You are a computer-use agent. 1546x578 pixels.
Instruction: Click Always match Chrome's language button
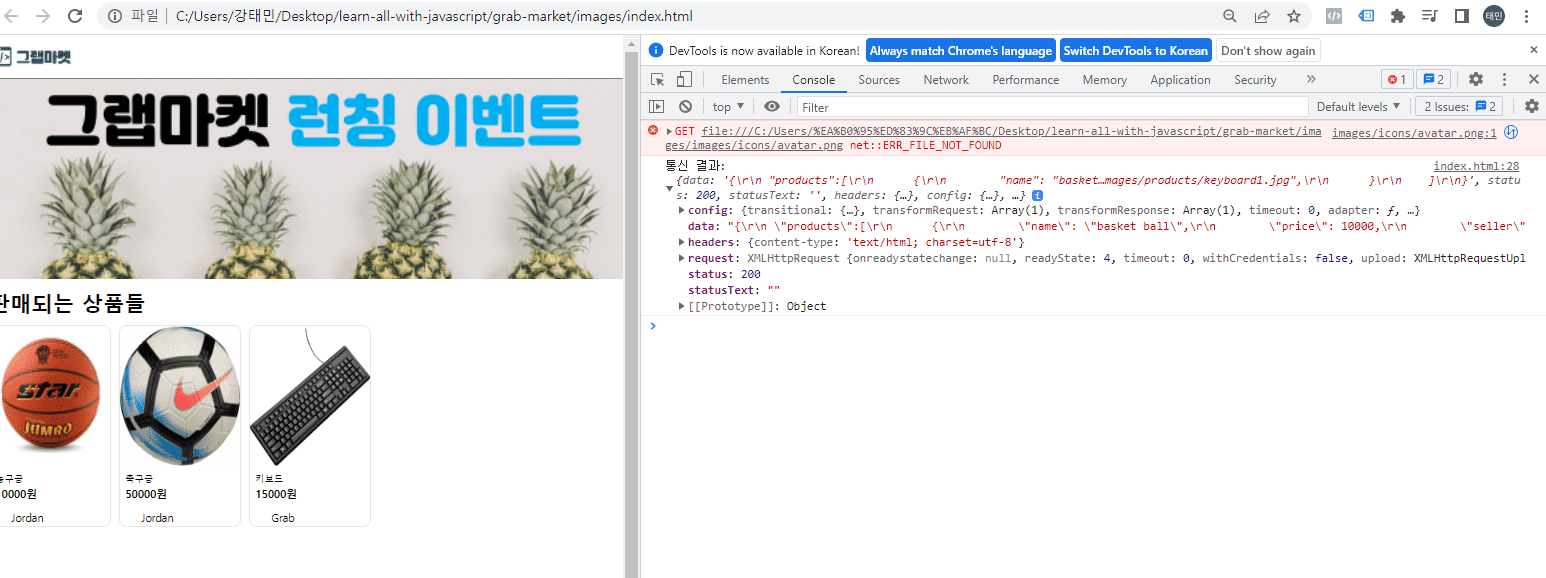click(960, 50)
